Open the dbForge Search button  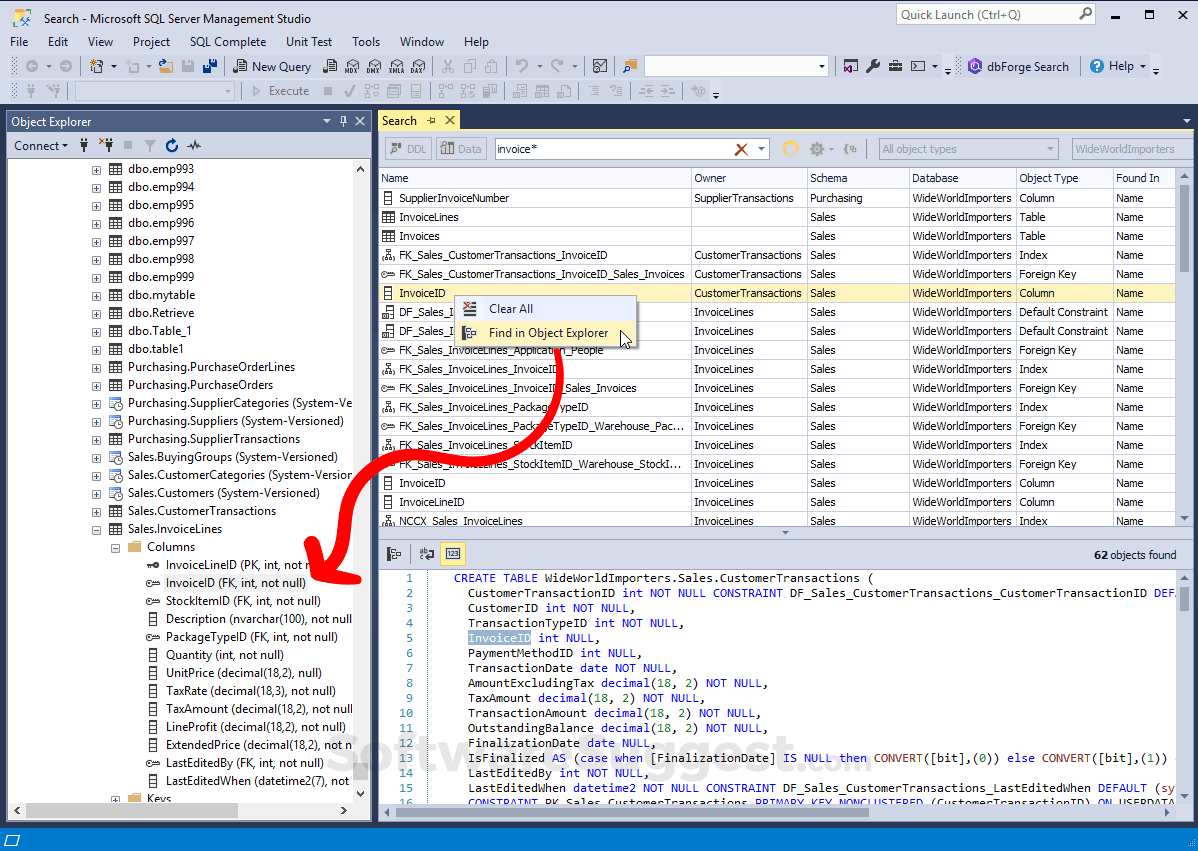coord(1018,67)
